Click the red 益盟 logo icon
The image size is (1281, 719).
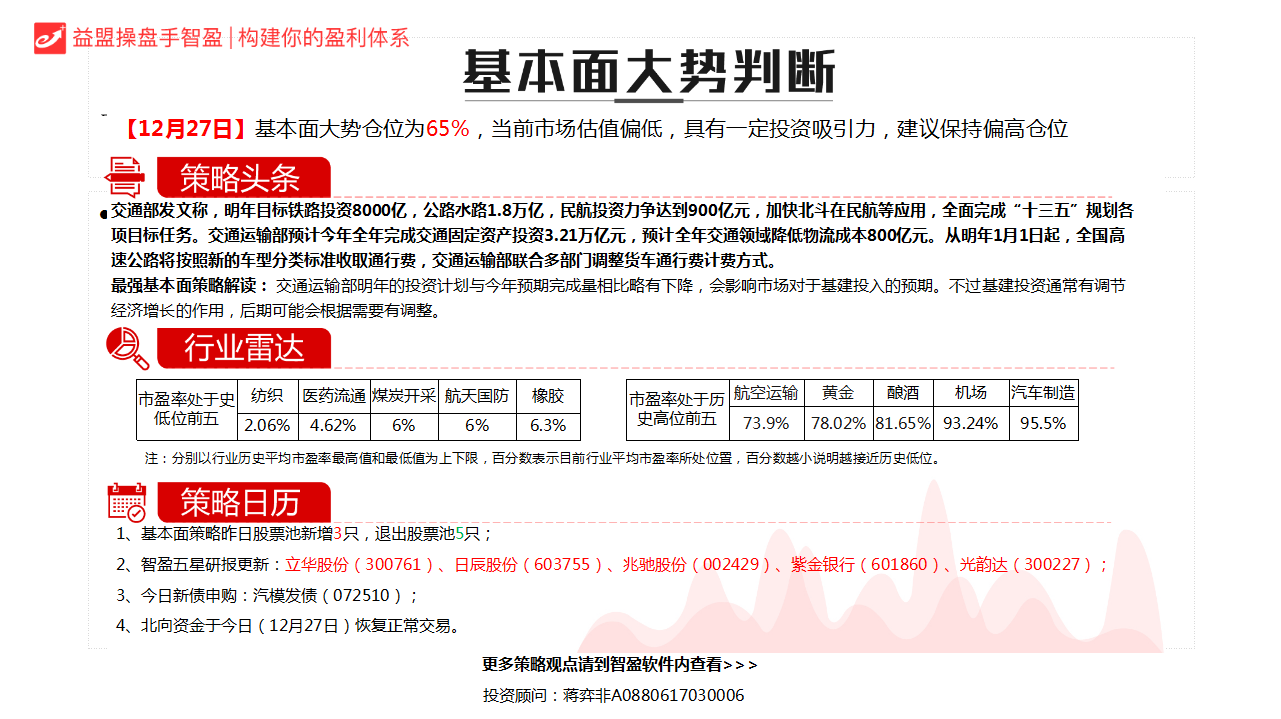tap(50, 37)
